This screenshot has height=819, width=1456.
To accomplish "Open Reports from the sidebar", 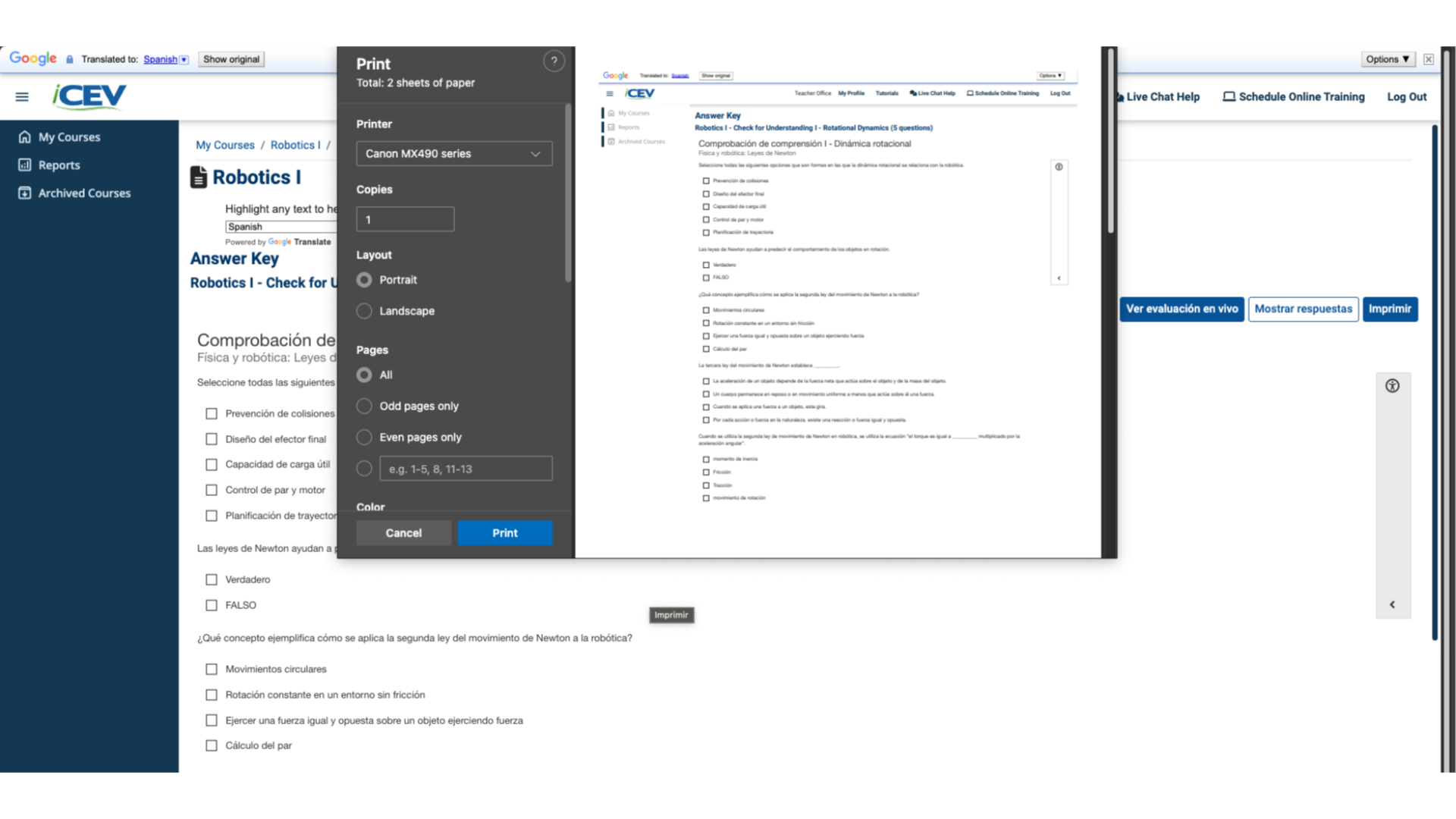I will pos(59,165).
